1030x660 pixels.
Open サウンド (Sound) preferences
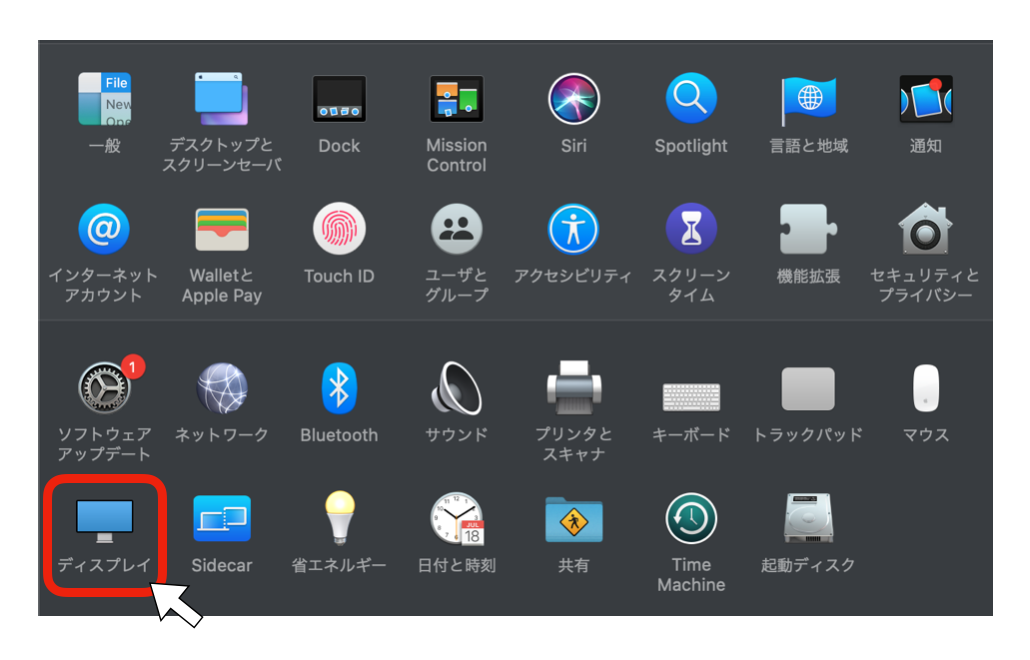coord(457,388)
